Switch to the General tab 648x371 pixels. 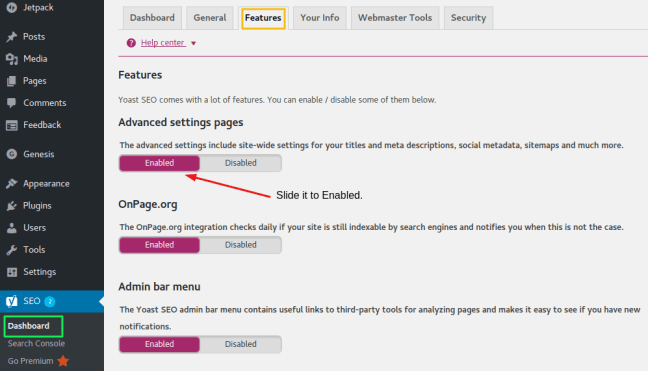point(210,18)
